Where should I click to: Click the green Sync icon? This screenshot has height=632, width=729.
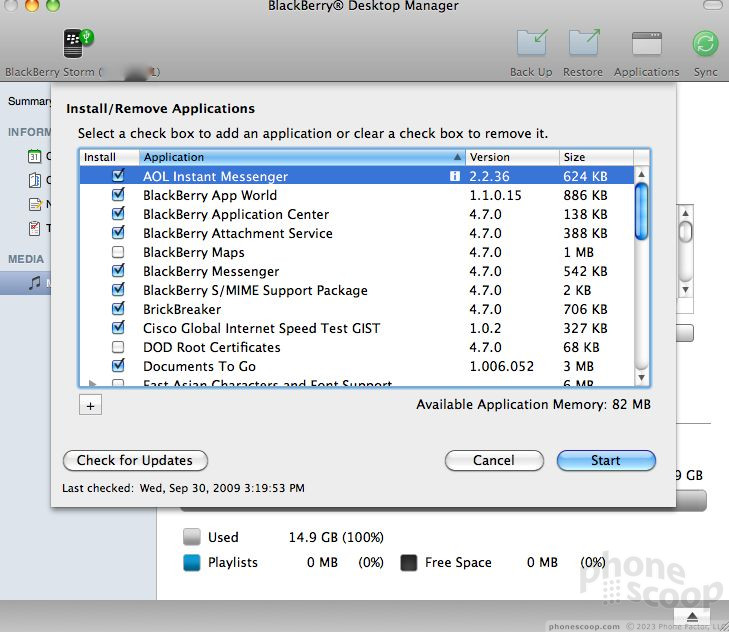click(x=705, y=44)
